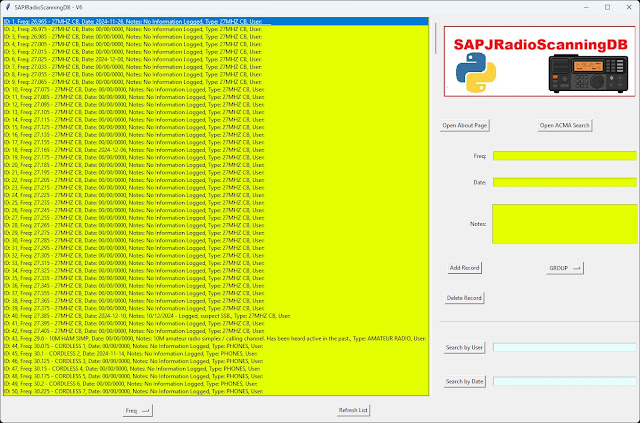Open the Freq sort dropdown
The width and height of the screenshot is (640, 423).
coord(138,410)
